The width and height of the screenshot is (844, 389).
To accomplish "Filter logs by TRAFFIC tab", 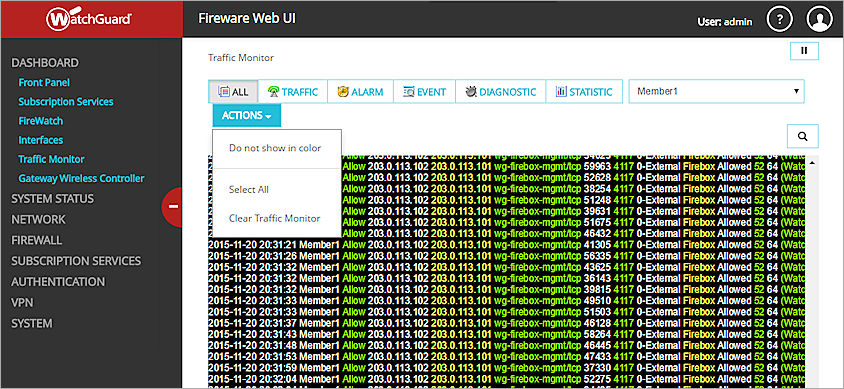I will click(x=293, y=91).
